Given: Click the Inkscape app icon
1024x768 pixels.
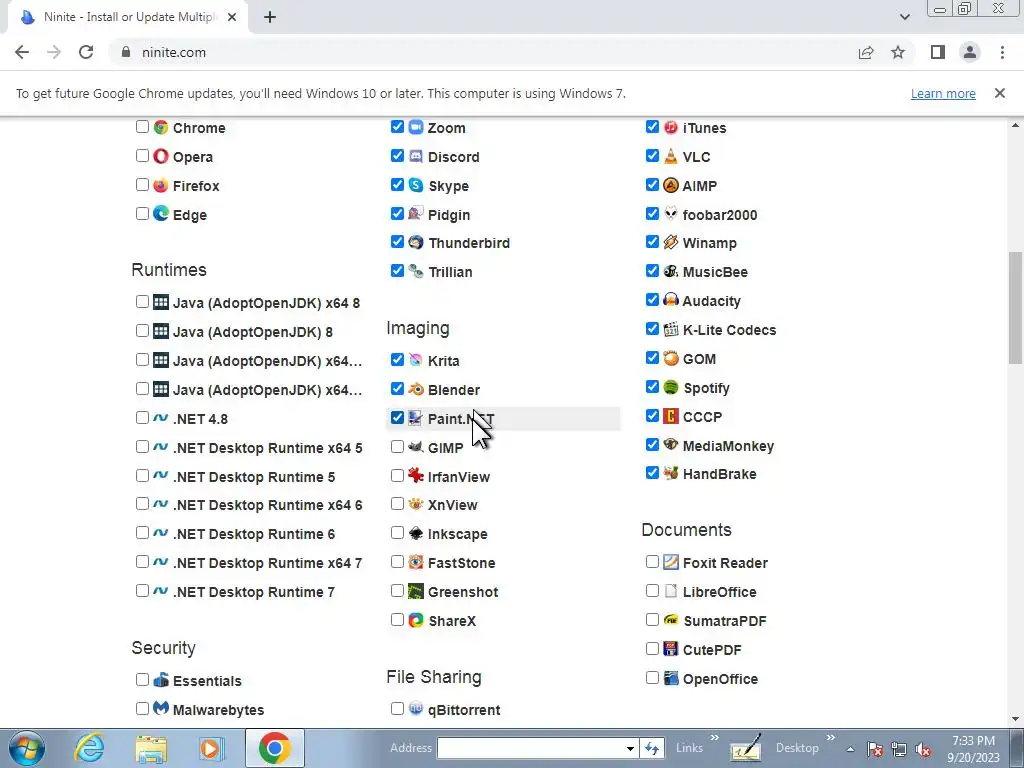Looking at the screenshot, I should pos(415,533).
